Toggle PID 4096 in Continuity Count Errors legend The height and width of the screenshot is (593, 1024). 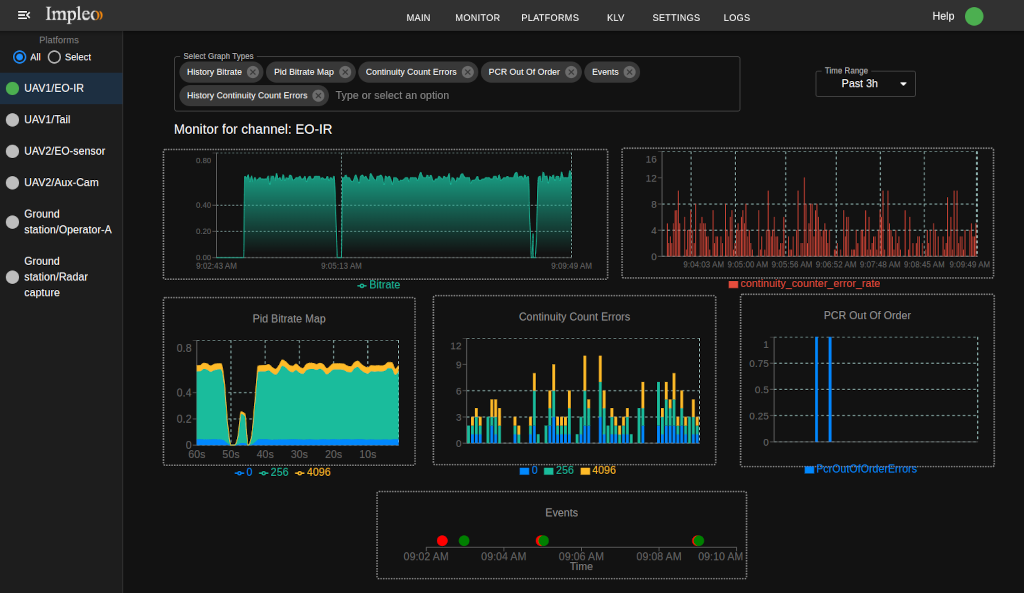click(x=598, y=470)
